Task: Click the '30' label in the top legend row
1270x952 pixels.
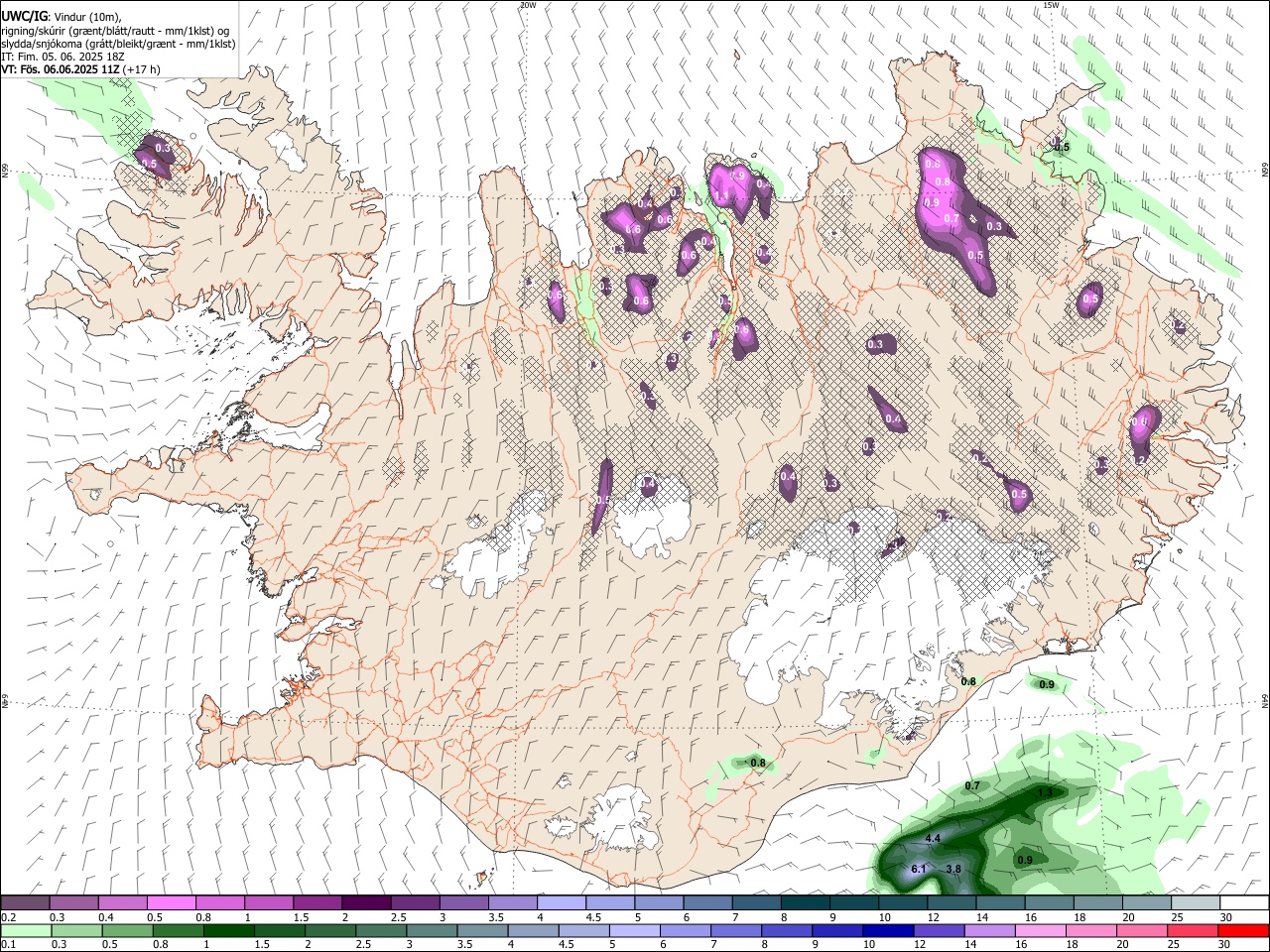Action: 1226,917
